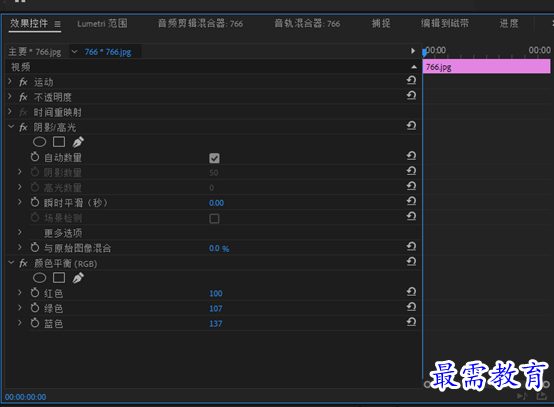
Task: Click the 与原始图像混合 value 0.0 %
Action: (219, 248)
